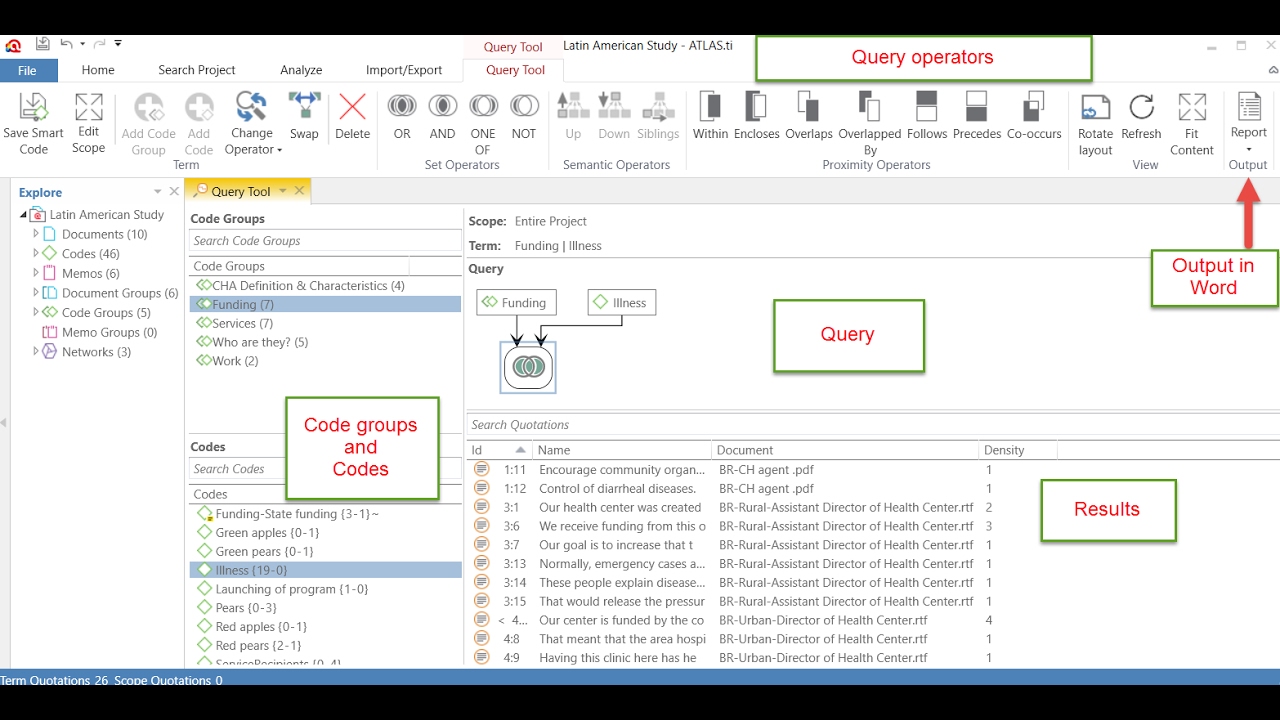Collapse the Latin American Study root node
This screenshot has height=720, width=1280.
pyautogui.click(x=24, y=215)
